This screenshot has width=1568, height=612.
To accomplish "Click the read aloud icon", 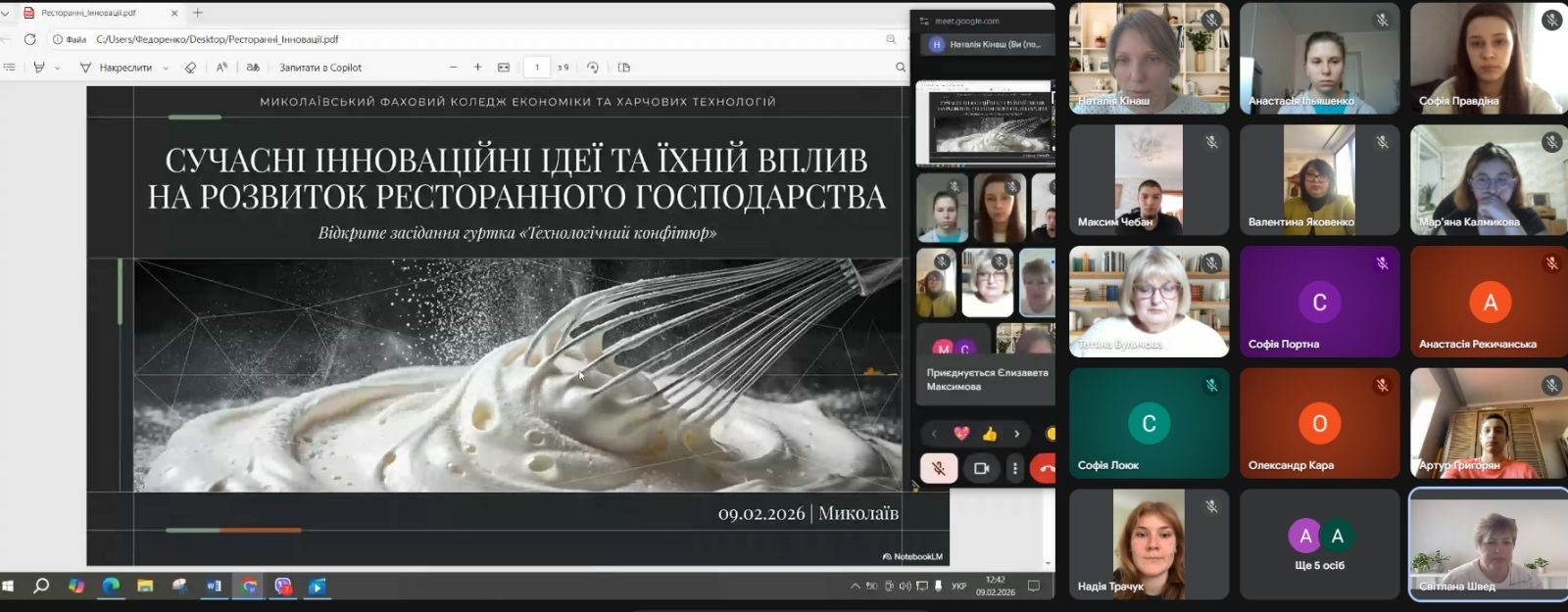I will pyautogui.click(x=221, y=68).
